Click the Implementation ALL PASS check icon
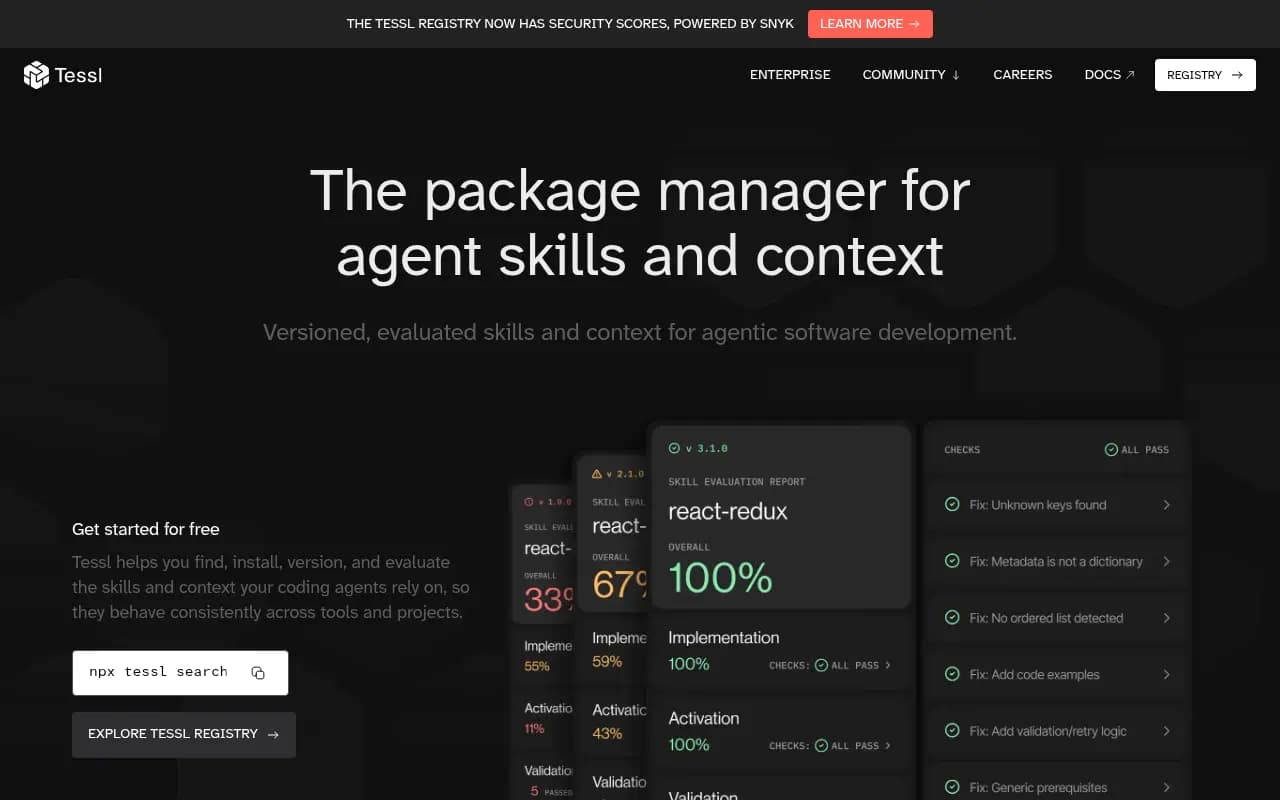The width and height of the screenshot is (1280, 800). tap(821, 665)
